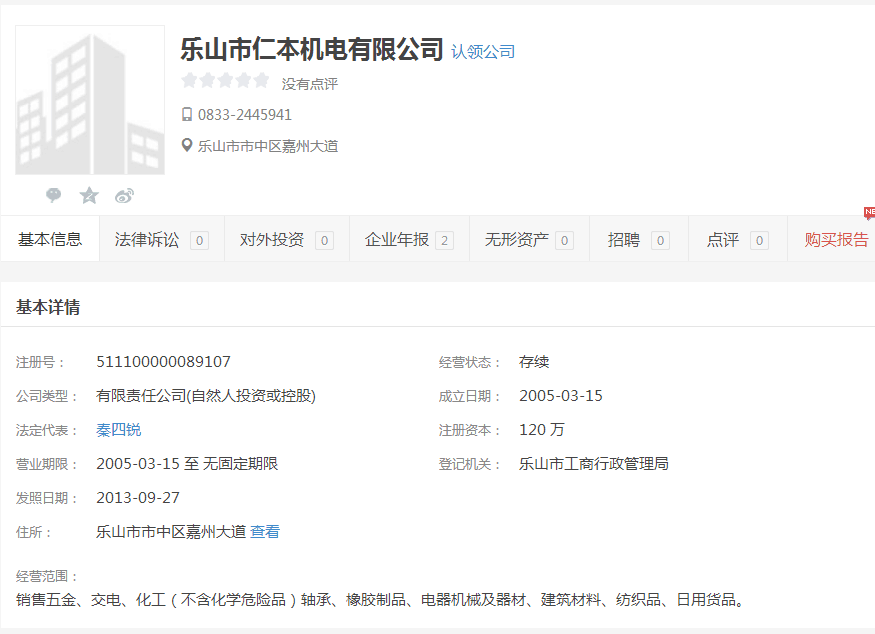Click the phone number 0833-2445941
Viewport: 875px width, 634px height.
245,115
